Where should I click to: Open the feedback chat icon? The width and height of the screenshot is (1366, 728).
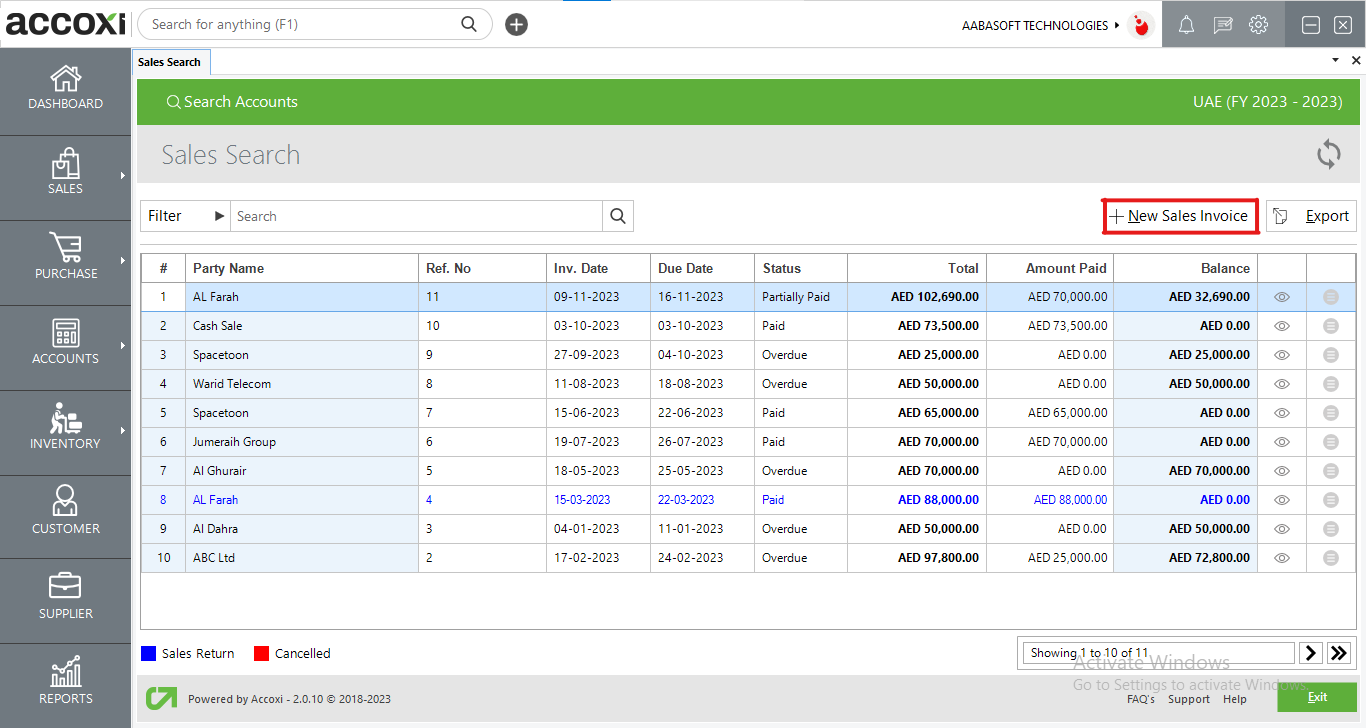[1222, 24]
